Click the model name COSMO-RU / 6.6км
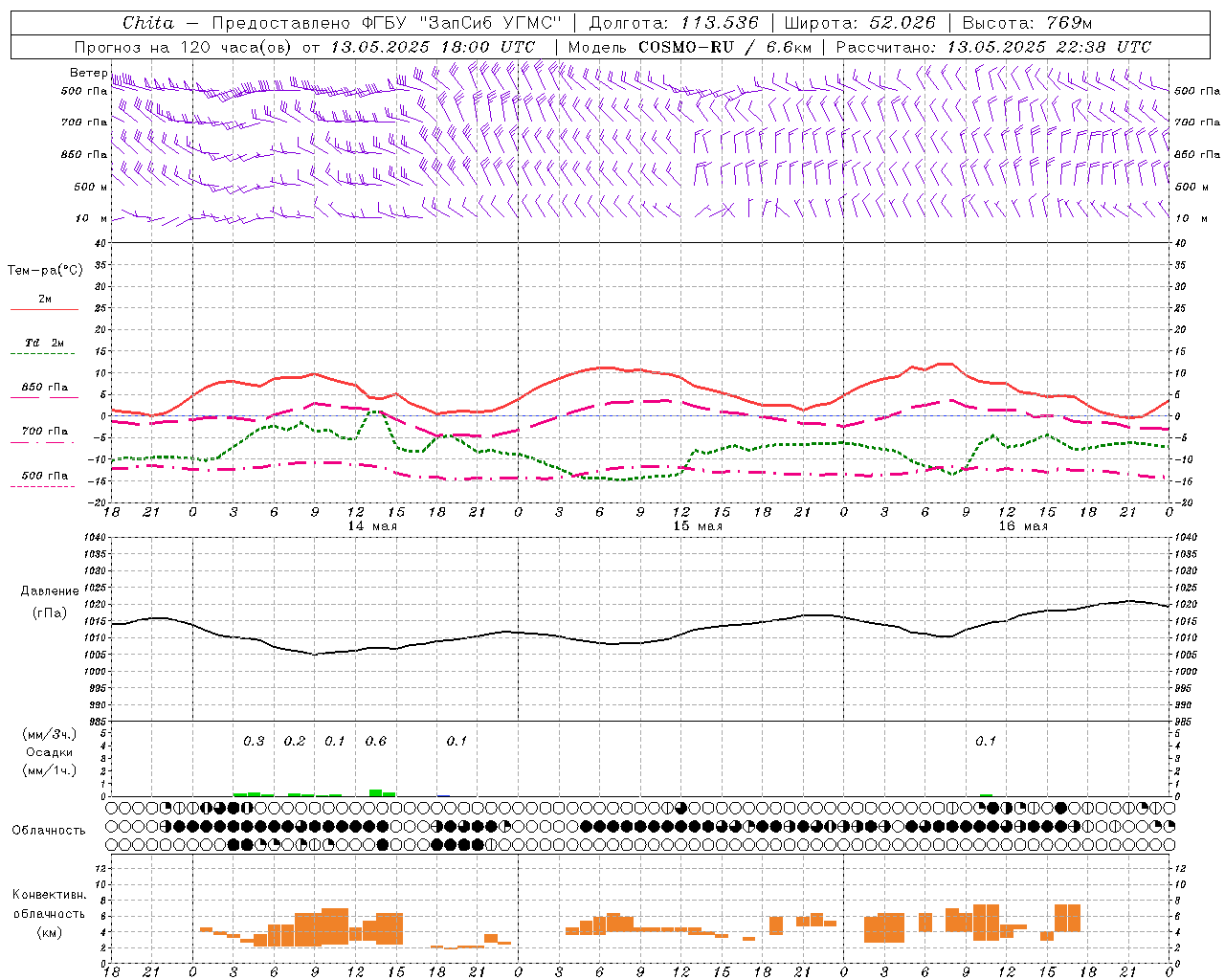Screen dimensions: 1225x980 coord(725,47)
